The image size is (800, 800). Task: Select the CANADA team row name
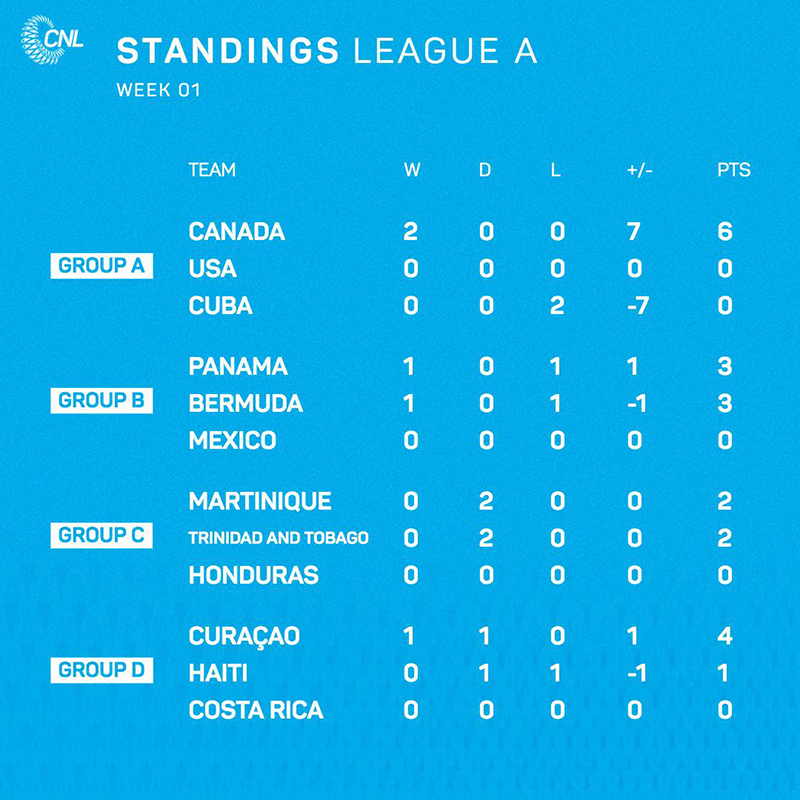237,232
